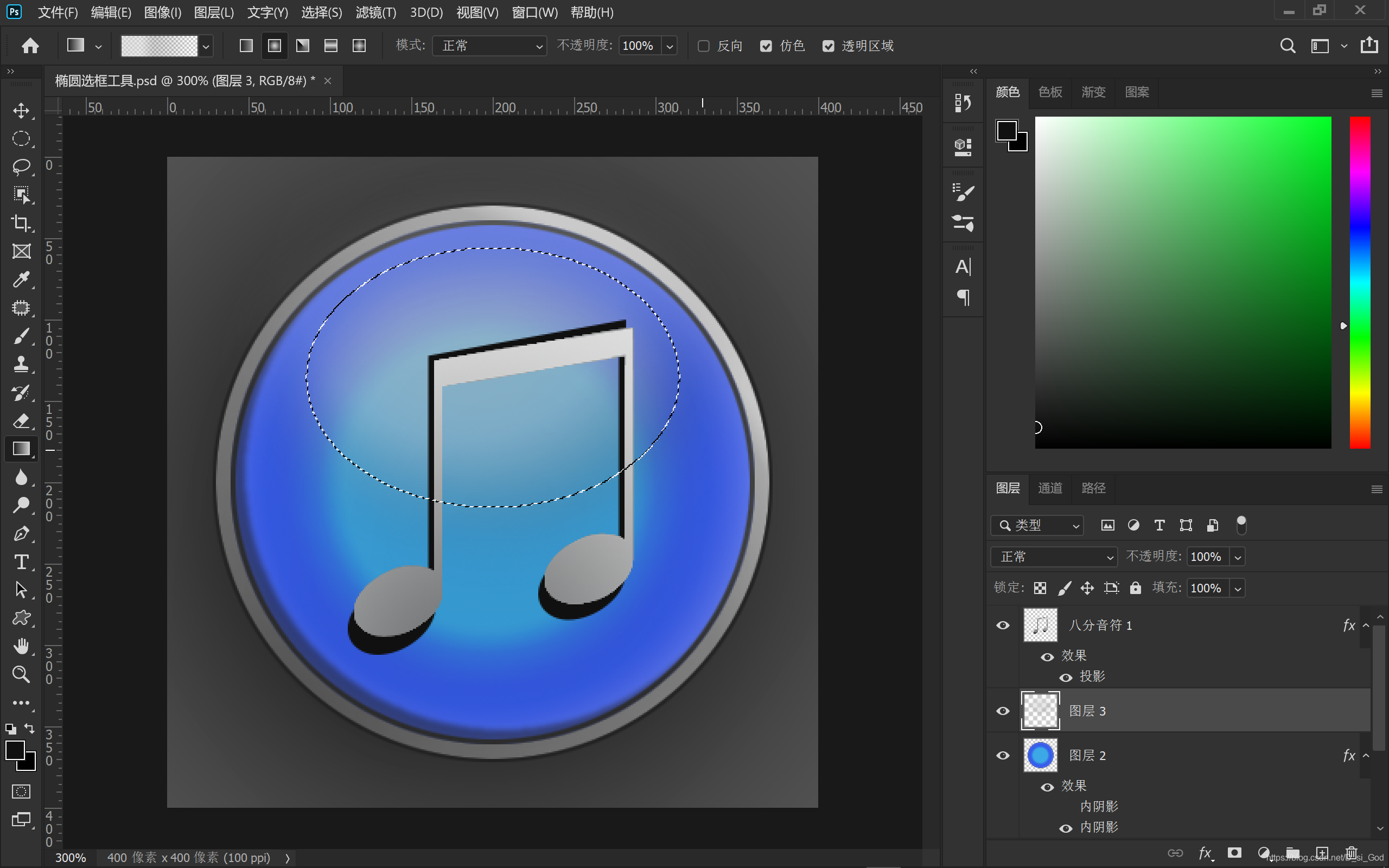Select the Lasso tool

pos(21,167)
